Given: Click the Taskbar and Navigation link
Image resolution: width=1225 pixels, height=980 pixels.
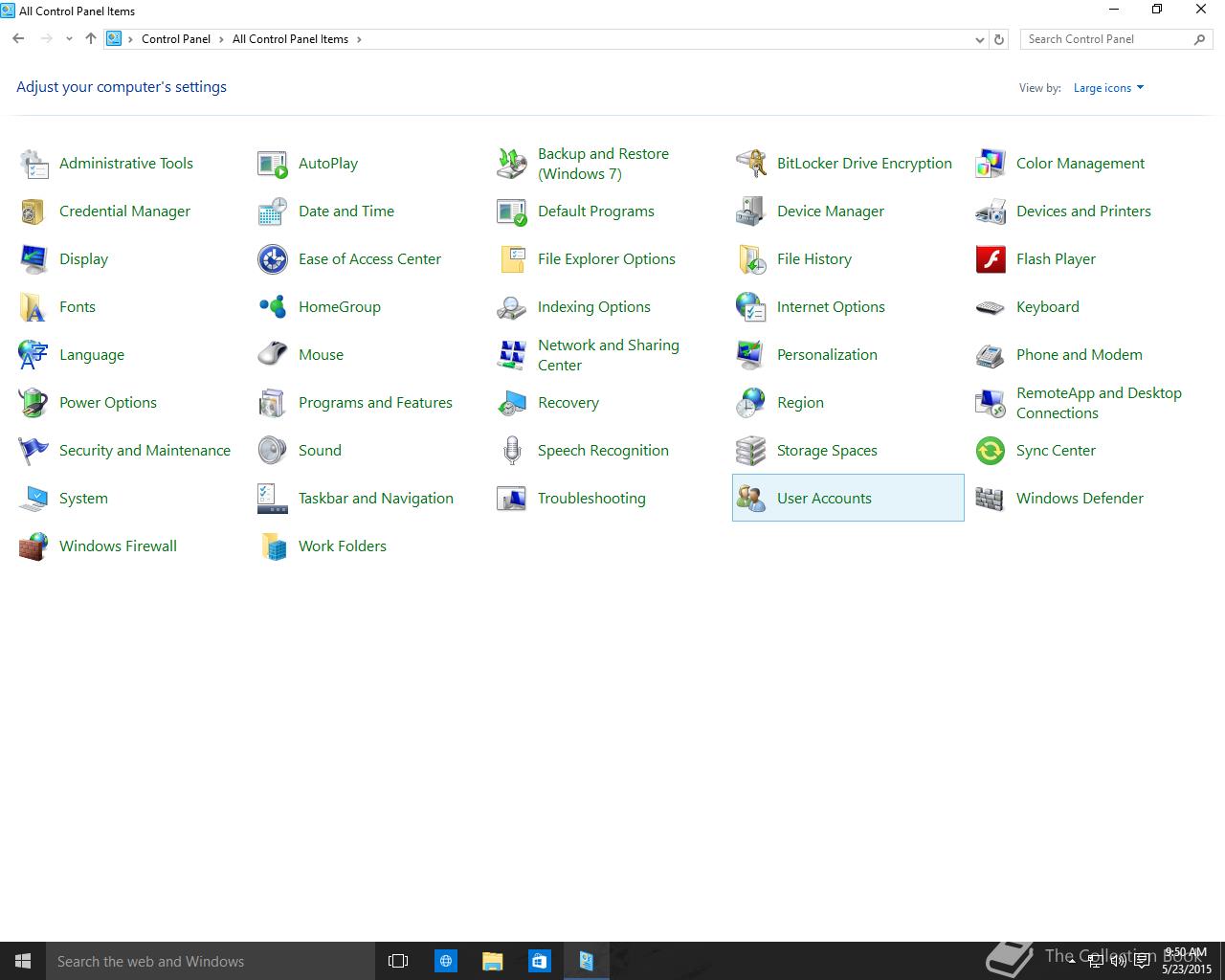Looking at the screenshot, I should point(376,499).
